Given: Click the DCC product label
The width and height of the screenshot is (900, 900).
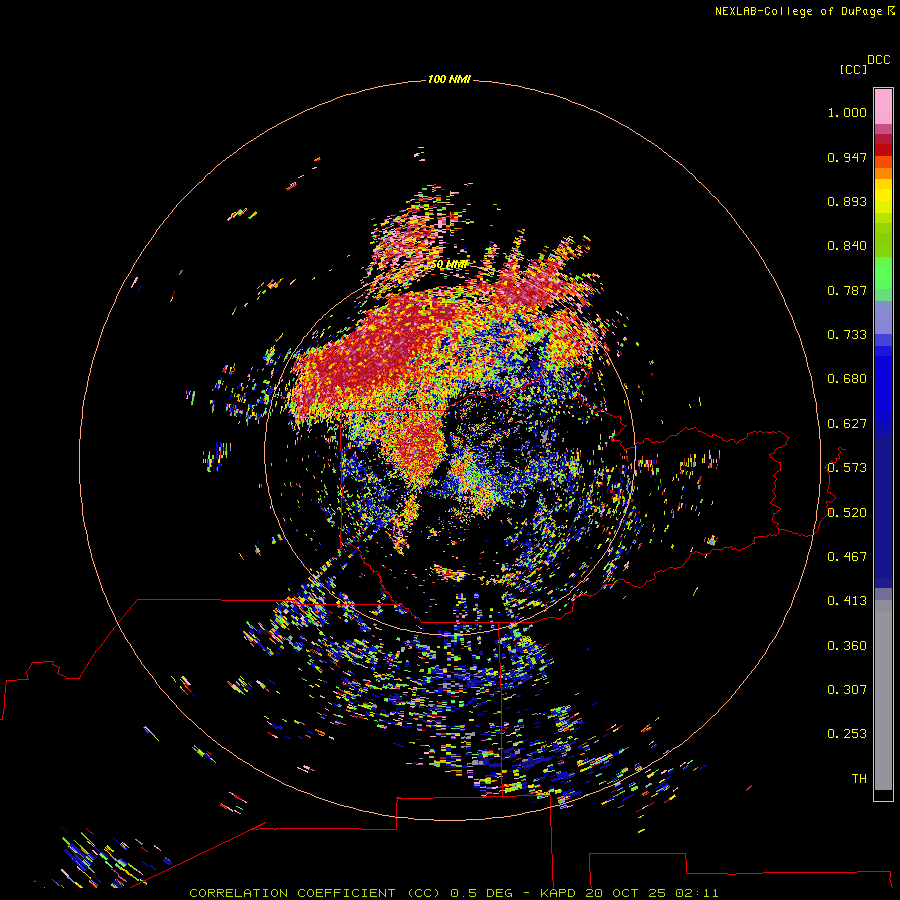Looking at the screenshot, I should pyautogui.click(x=878, y=60).
